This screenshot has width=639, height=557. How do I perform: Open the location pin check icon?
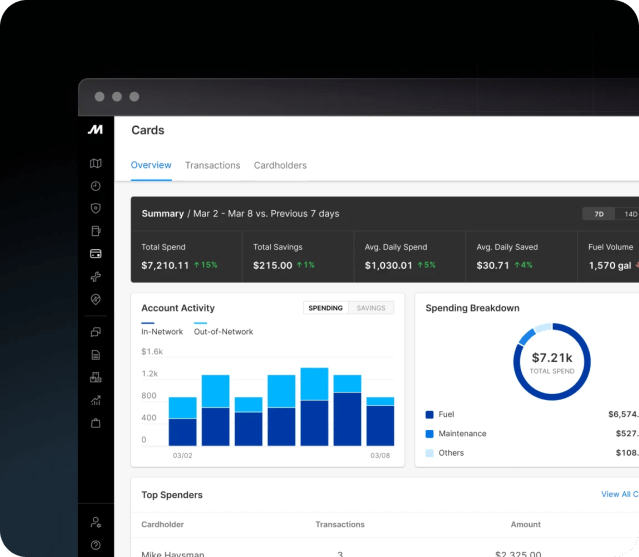96,299
